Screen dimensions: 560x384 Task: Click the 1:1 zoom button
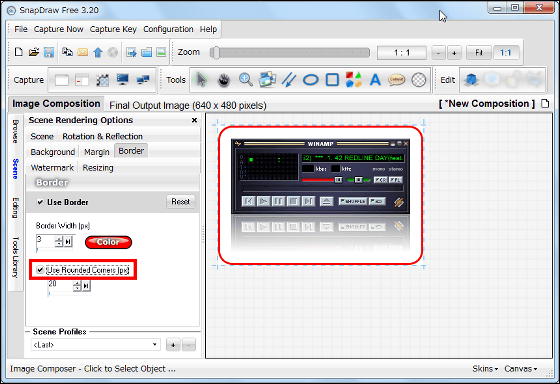pyautogui.click(x=505, y=53)
